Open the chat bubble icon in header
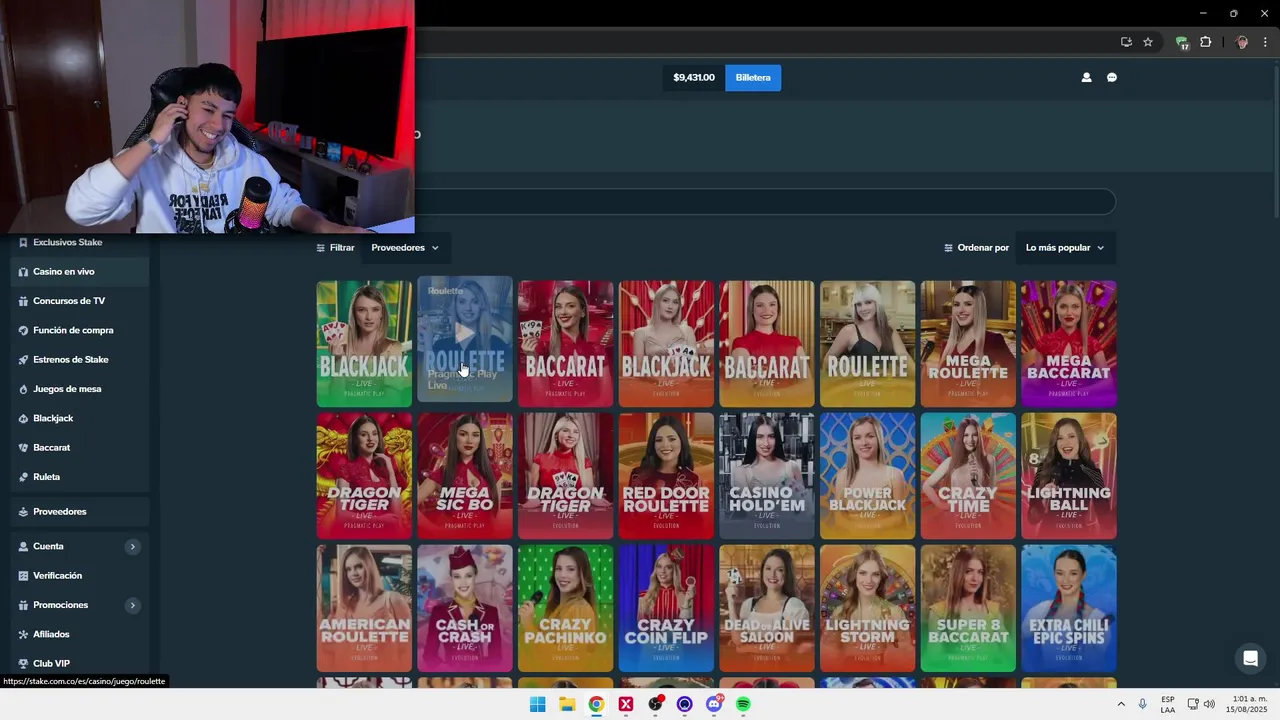Screen dimensions: 1280x720 point(1112,77)
